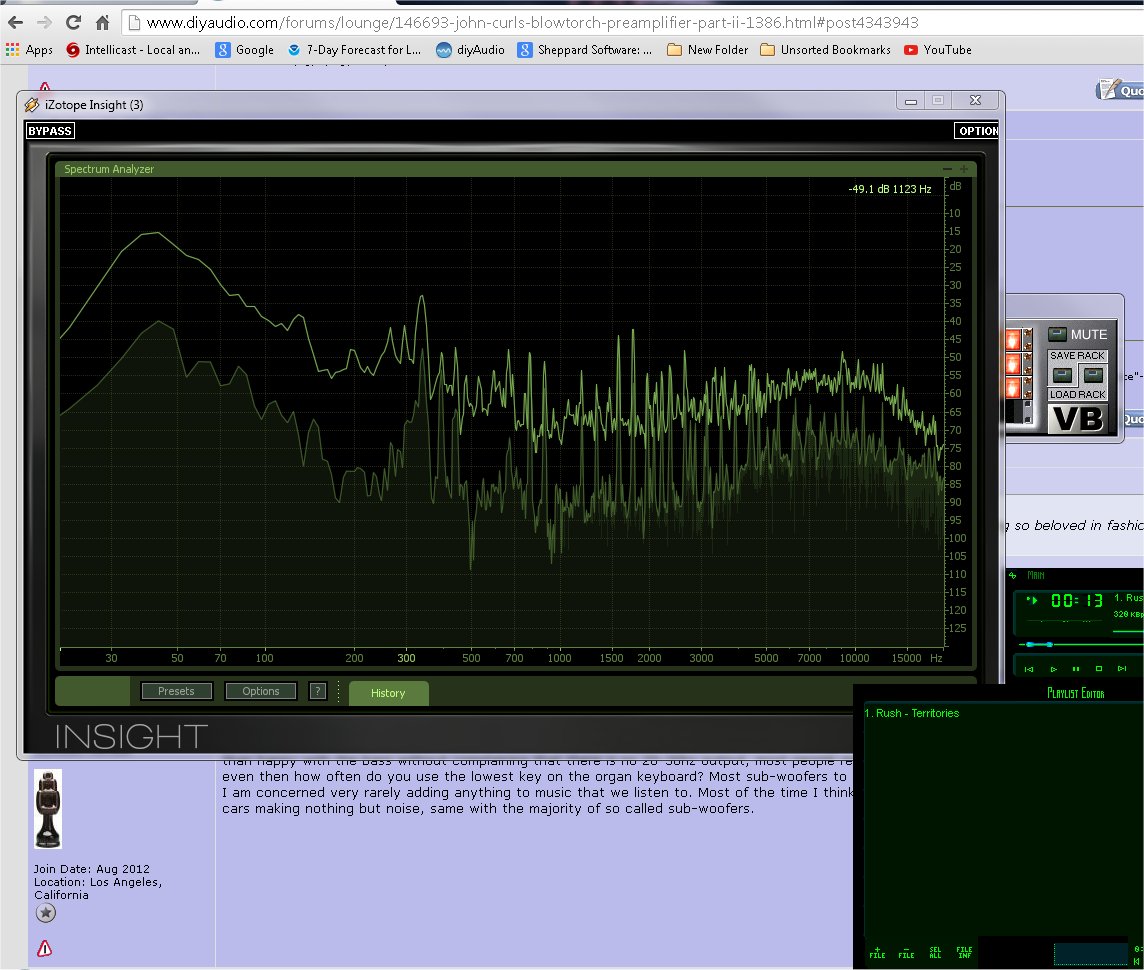
Task: Click the play button in player
Action: tap(1053, 668)
